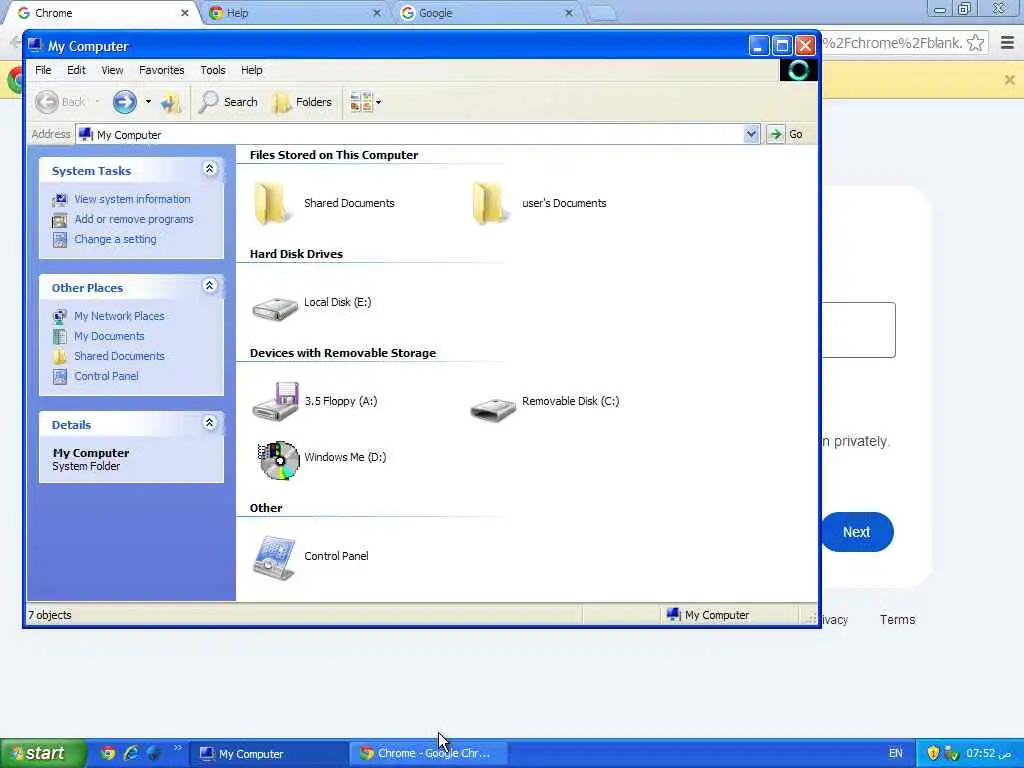Click the Back arrow toolbar button
The image size is (1024, 768).
coord(59,102)
